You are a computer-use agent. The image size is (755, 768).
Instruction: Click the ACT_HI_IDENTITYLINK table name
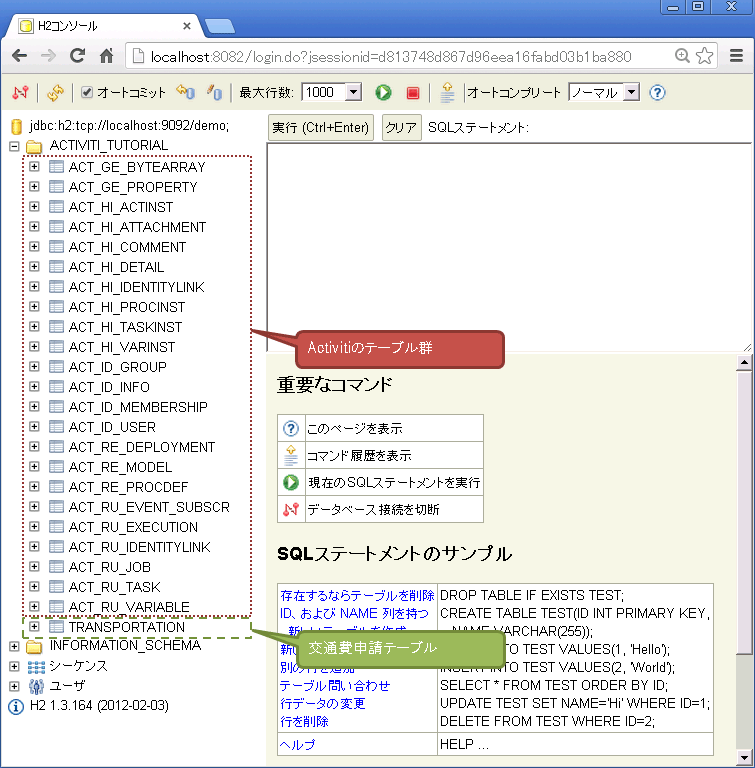[137, 287]
